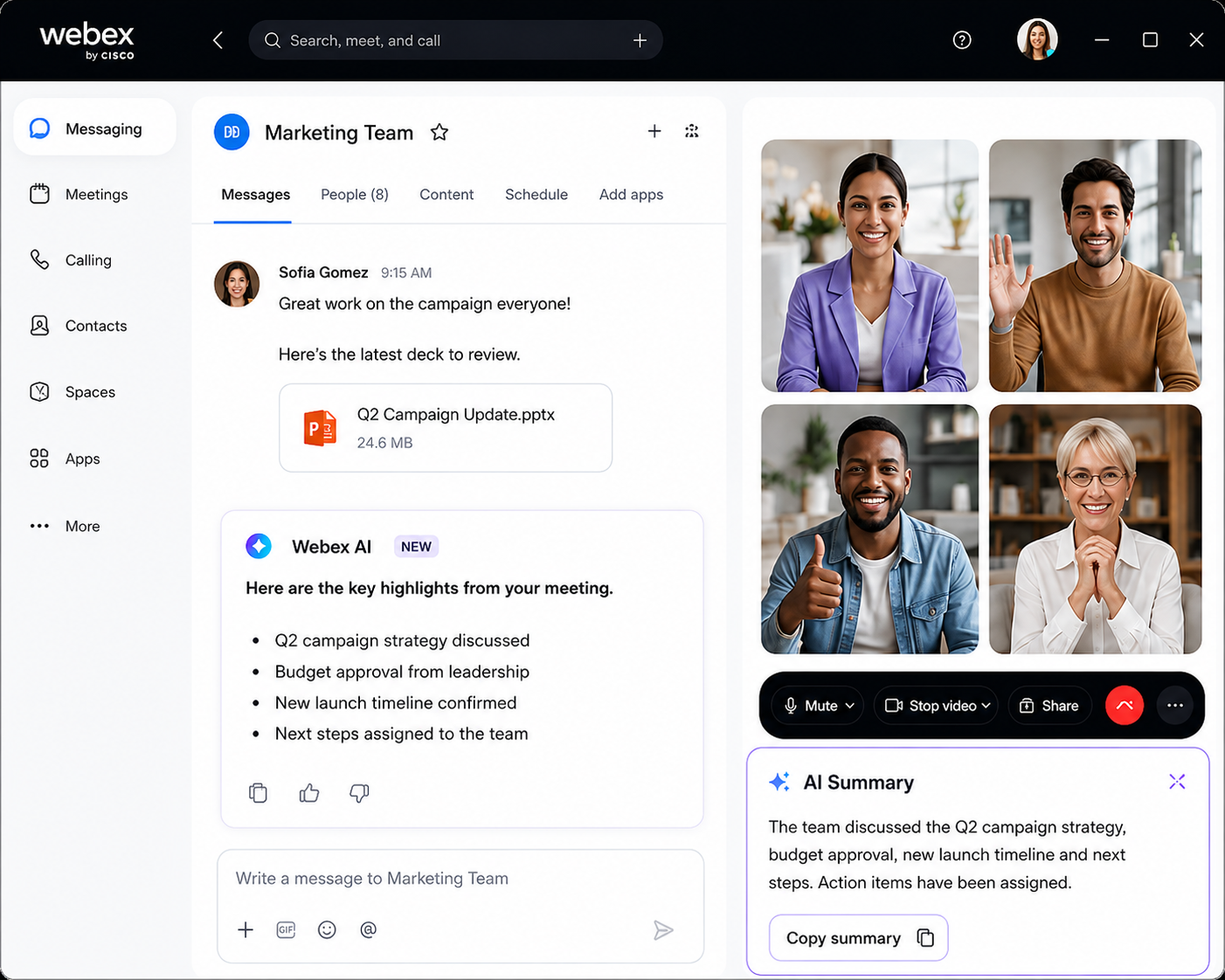1225x980 pixels.
Task: Click the Marketing Team space title
Action: point(339,133)
